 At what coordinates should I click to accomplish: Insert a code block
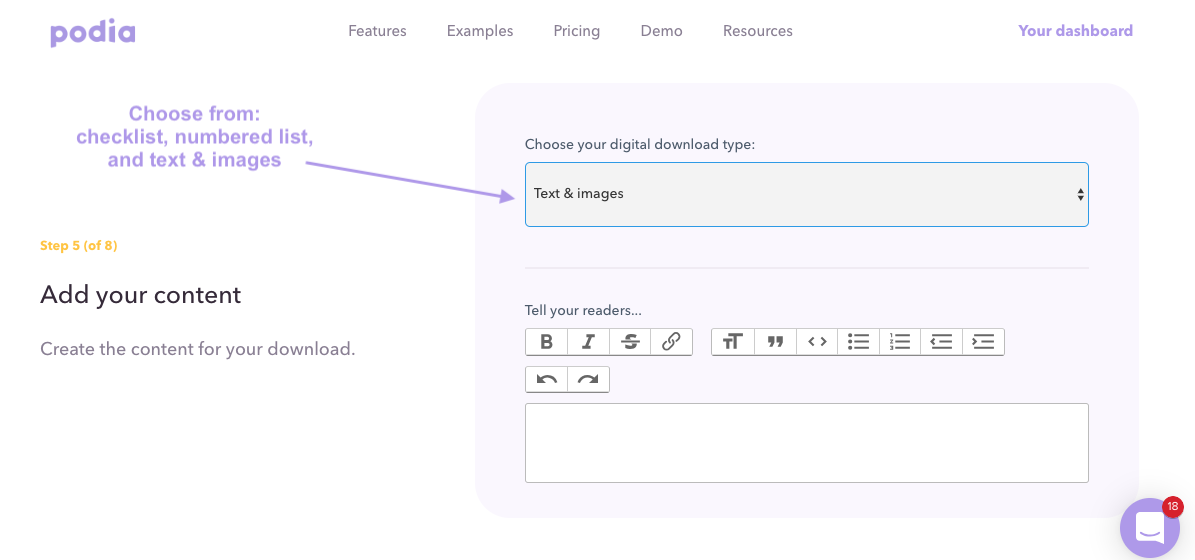pos(817,342)
